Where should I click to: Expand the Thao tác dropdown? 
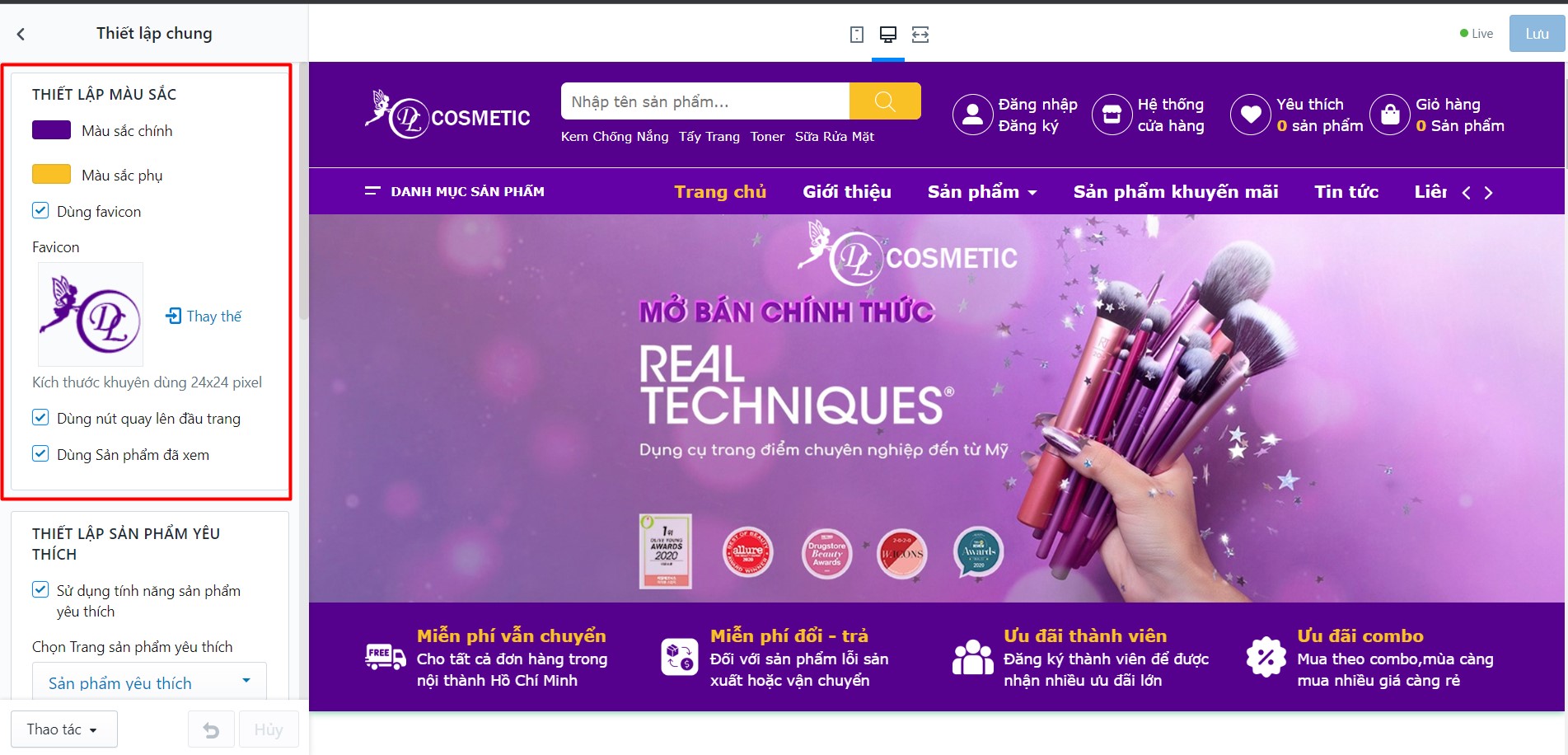(64, 729)
